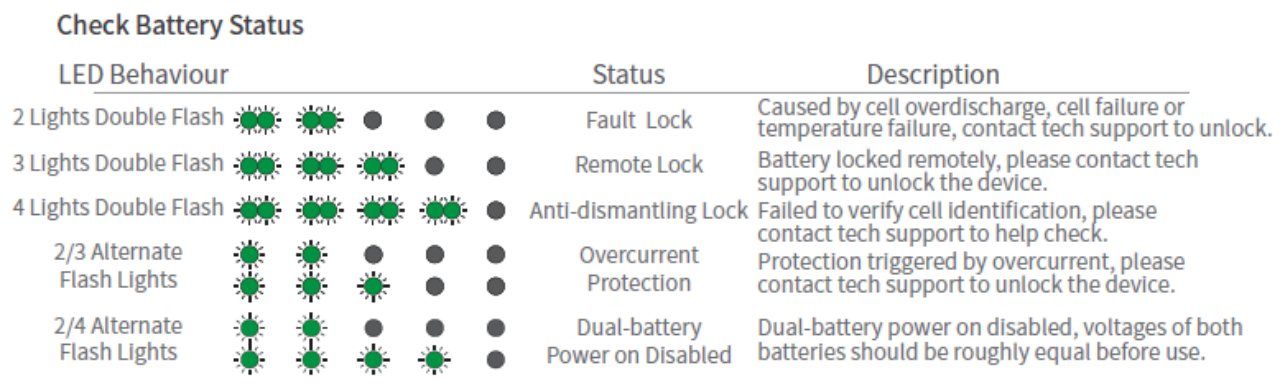Click the Overcurrent Protection status label
Image resolution: width=1280 pixels, height=383 pixels.
(639, 269)
